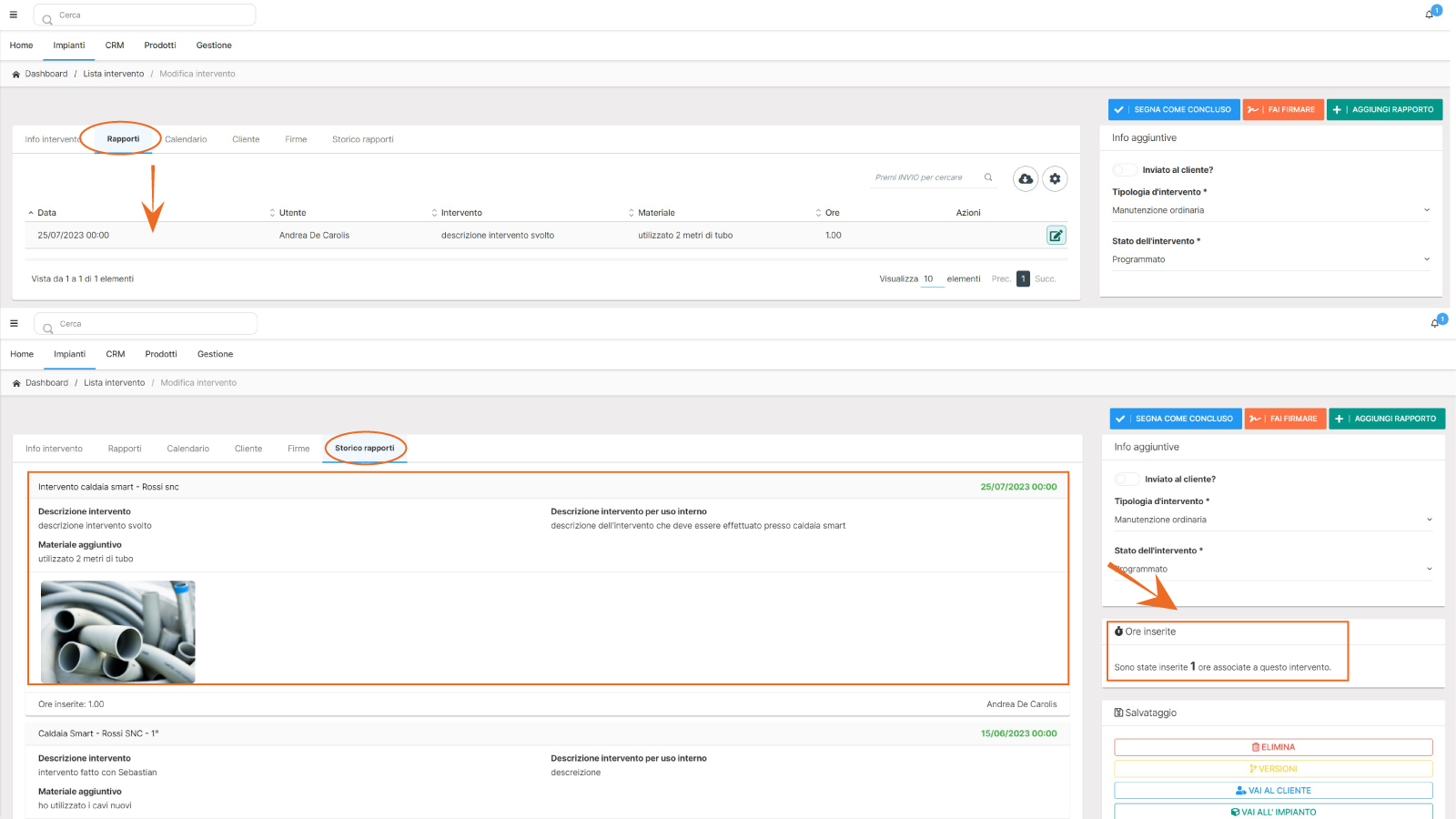1456x819 pixels.
Task: Change the Visualizza 10 elementi page size
Action: 929,279
